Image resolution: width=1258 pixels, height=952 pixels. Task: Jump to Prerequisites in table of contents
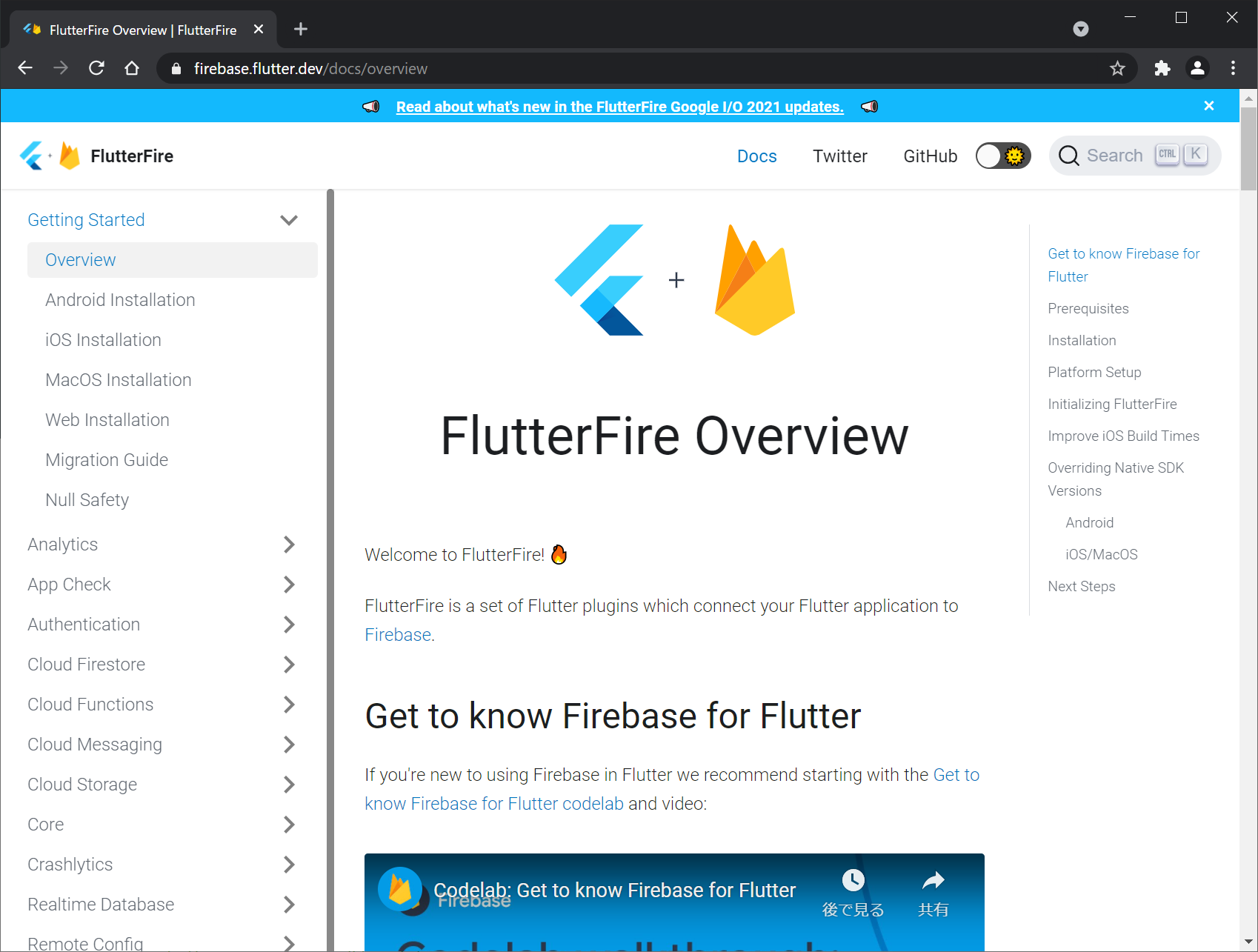(x=1088, y=308)
